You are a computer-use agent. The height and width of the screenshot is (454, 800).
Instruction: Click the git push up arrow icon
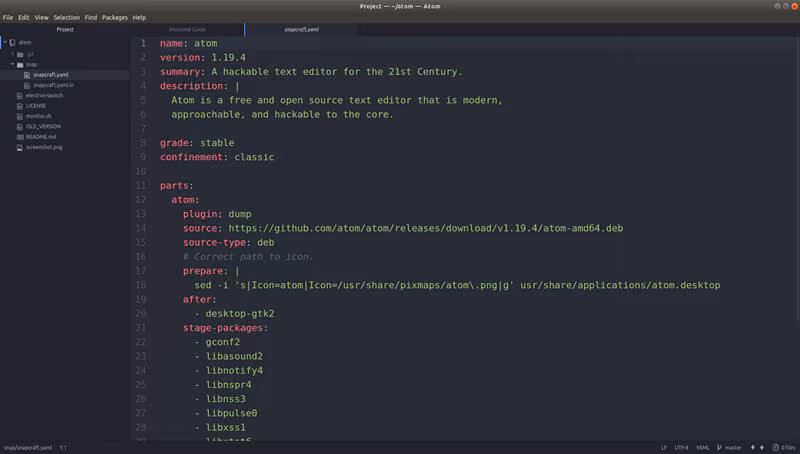pyautogui.click(x=762, y=448)
